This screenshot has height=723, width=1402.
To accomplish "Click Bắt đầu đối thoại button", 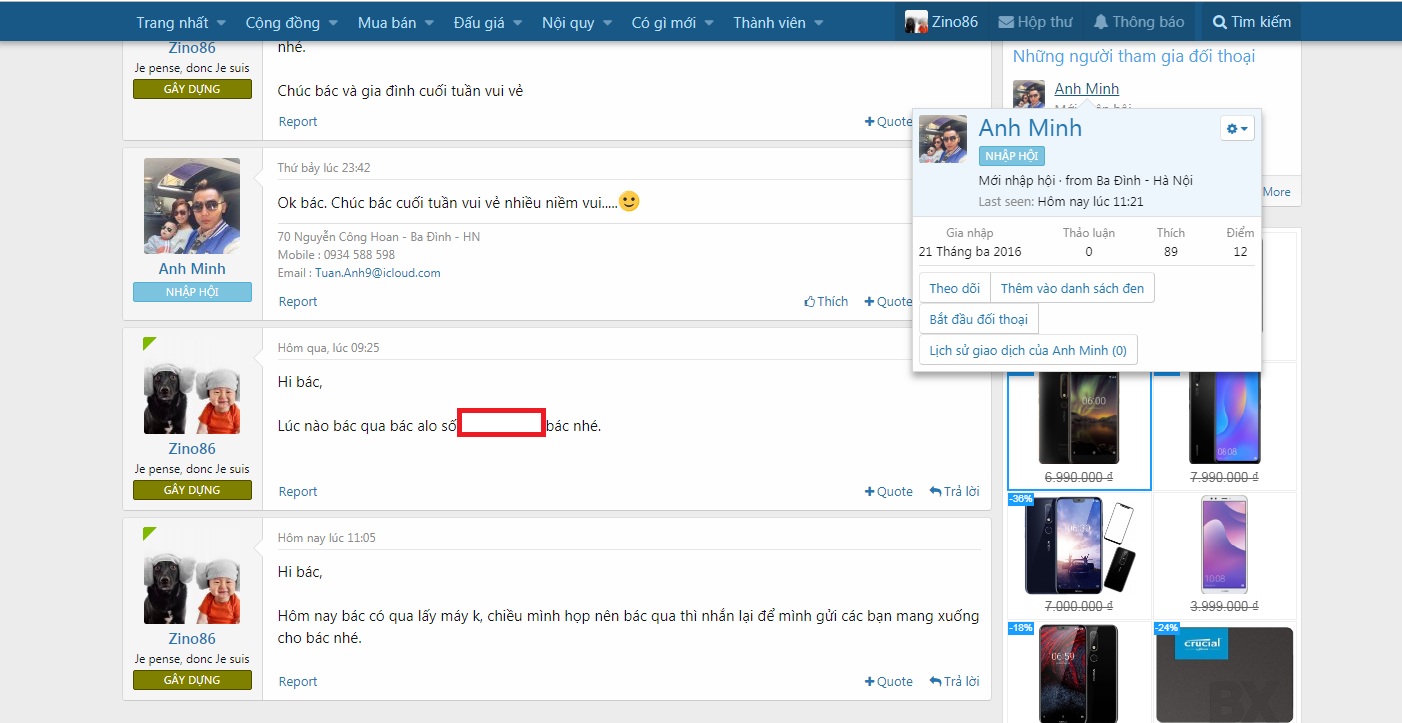I will pos(978,319).
